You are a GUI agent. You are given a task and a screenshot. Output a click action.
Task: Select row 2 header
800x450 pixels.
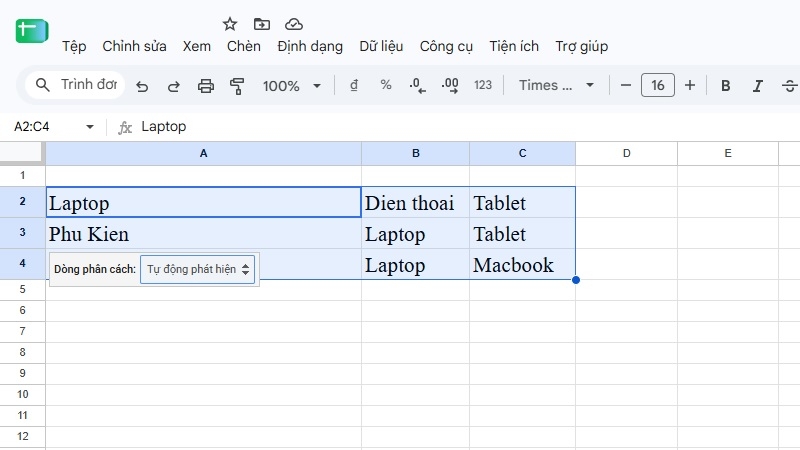tap(22, 202)
